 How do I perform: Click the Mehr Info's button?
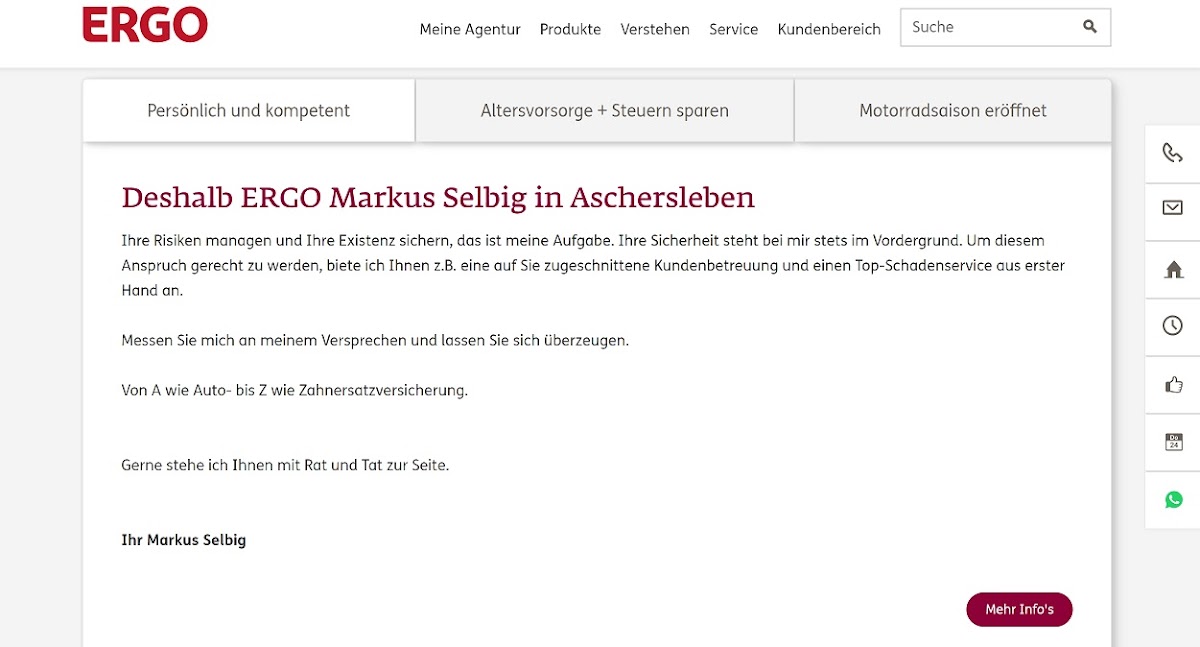(1019, 609)
